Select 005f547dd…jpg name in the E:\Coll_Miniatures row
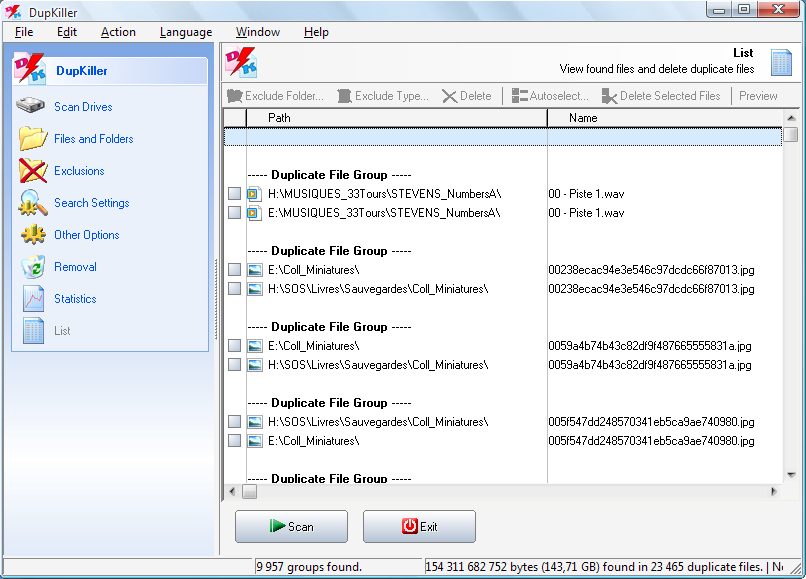This screenshot has height=579, width=806. tap(651, 441)
